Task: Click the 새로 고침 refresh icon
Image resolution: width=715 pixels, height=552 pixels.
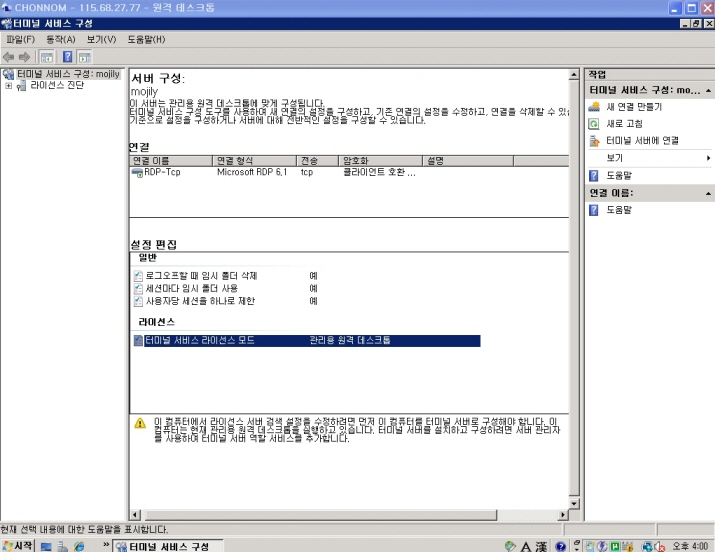Action: click(x=594, y=123)
